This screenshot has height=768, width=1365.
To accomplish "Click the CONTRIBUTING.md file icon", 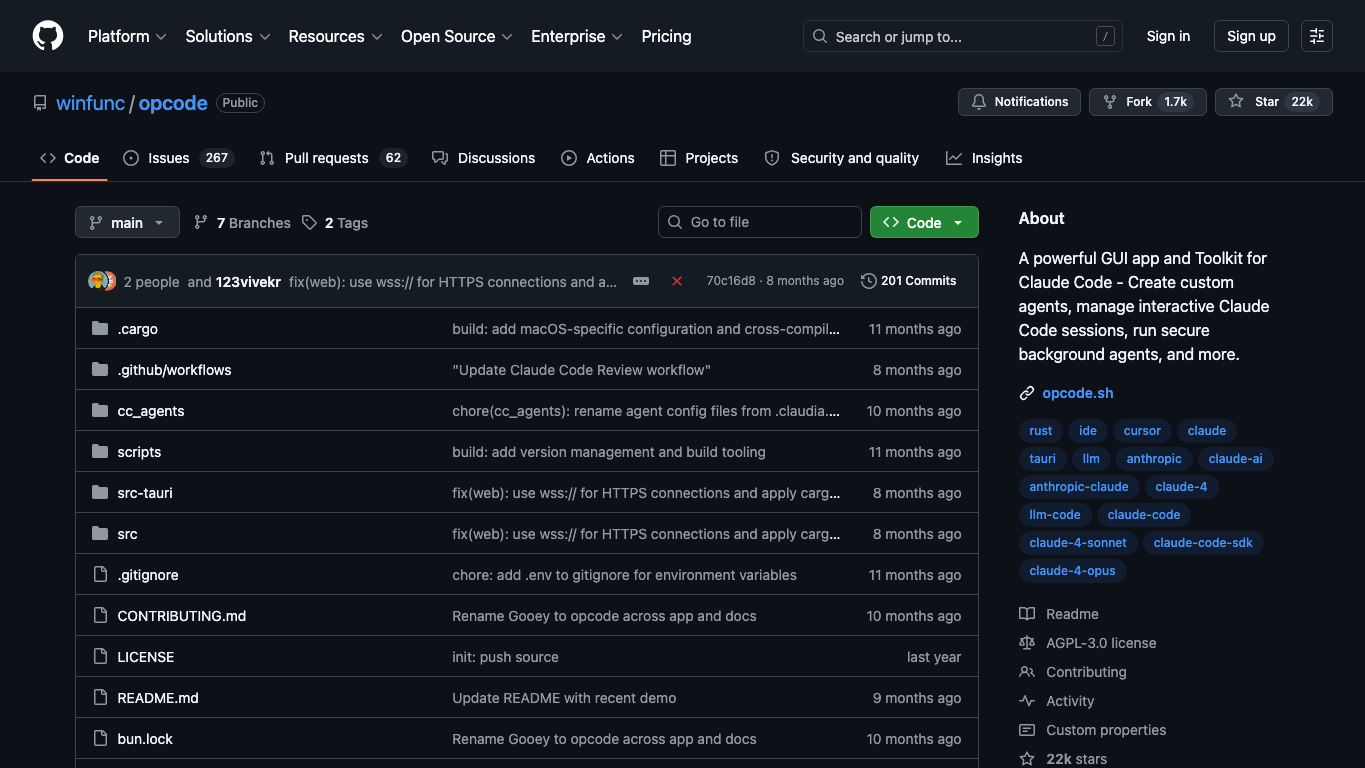I will (100, 616).
